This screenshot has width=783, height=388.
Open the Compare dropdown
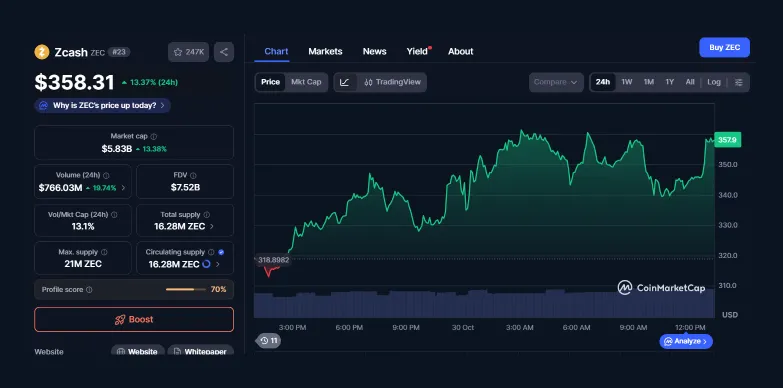[x=556, y=82]
